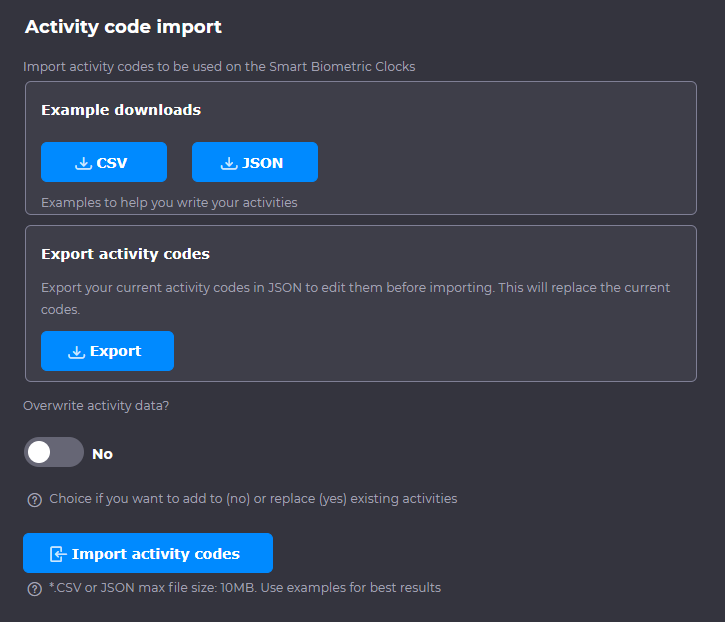Click the Smart Biometric Clocks description text

click(219, 67)
